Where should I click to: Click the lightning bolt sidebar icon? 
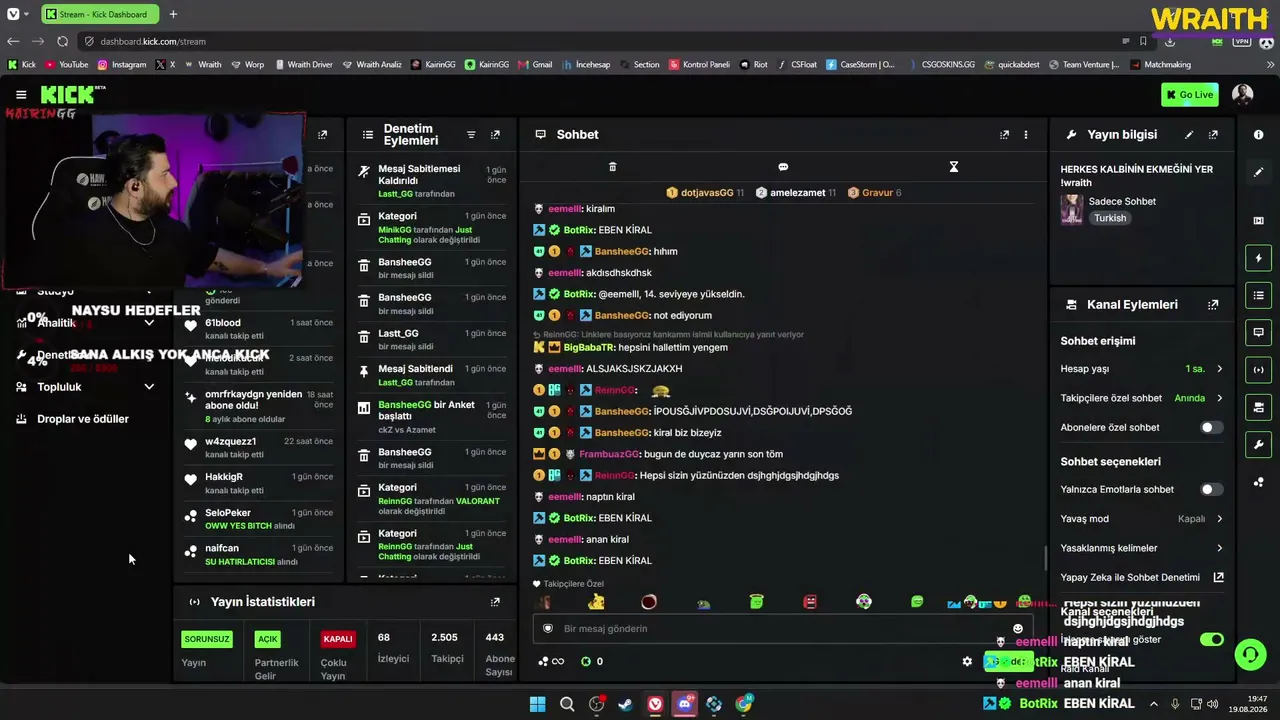point(1259,258)
